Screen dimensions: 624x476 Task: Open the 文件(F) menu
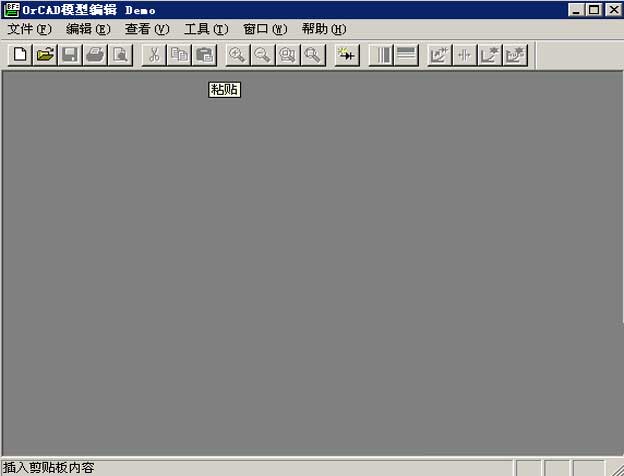(29, 29)
